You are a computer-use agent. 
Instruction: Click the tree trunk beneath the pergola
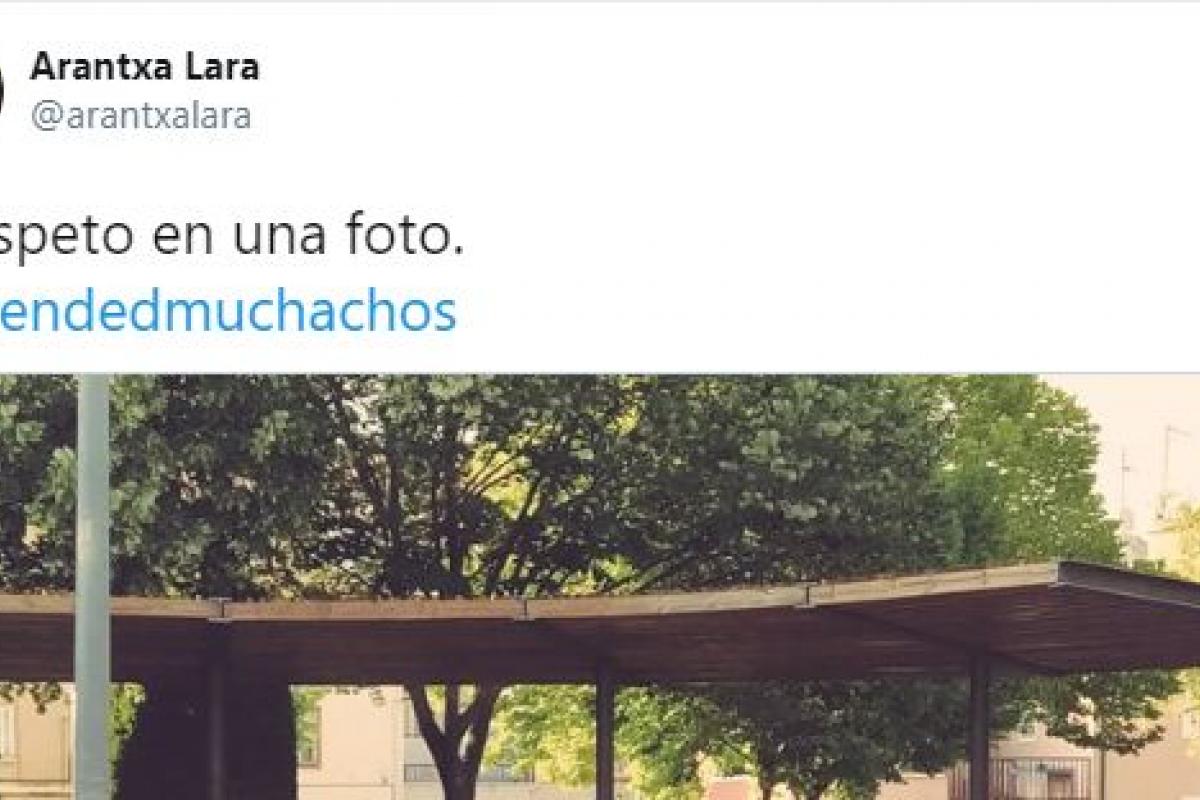point(455,742)
